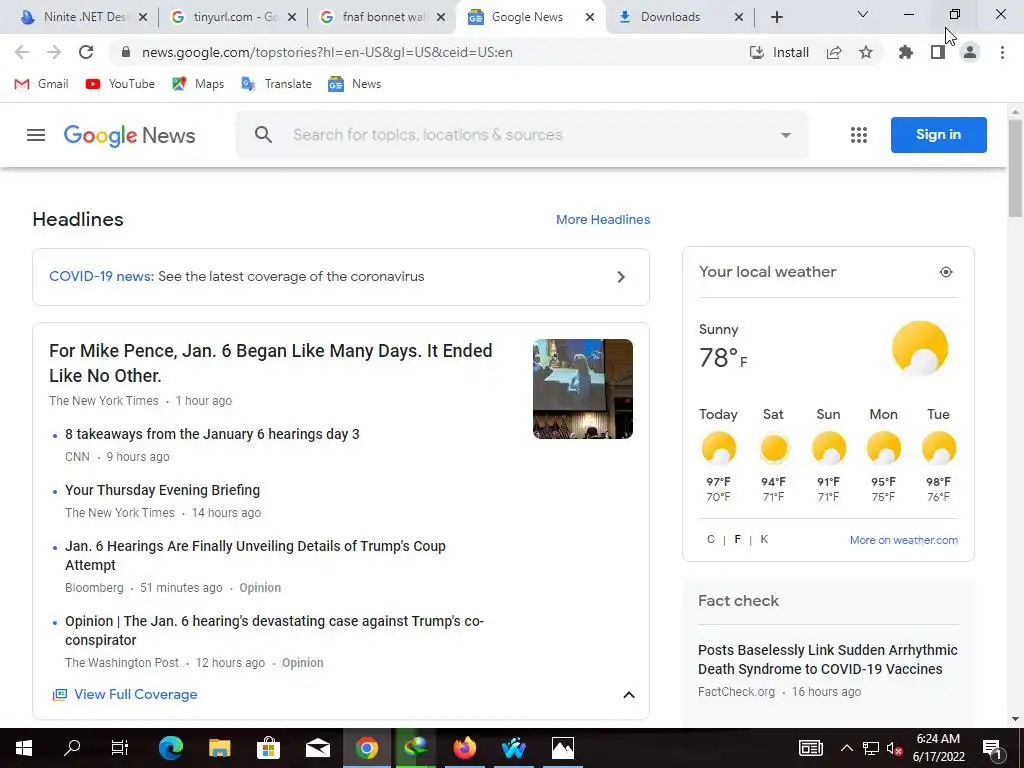Open the Chrome profile avatar
This screenshot has height=768, width=1024.
[970, 52]
